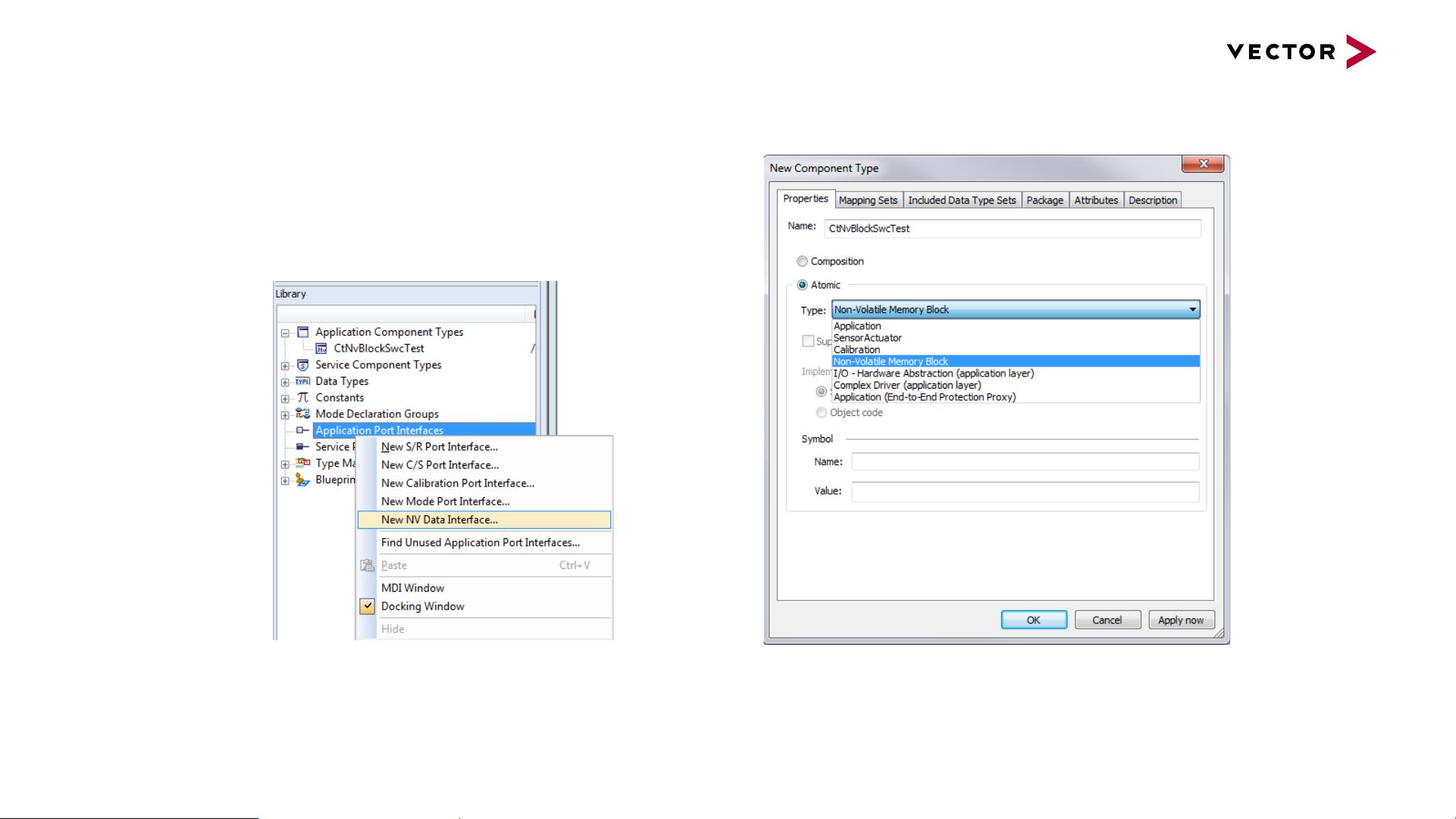Click the Data Types icon
The width and height of the screenshot is (1456, 819).
[303, 381]
